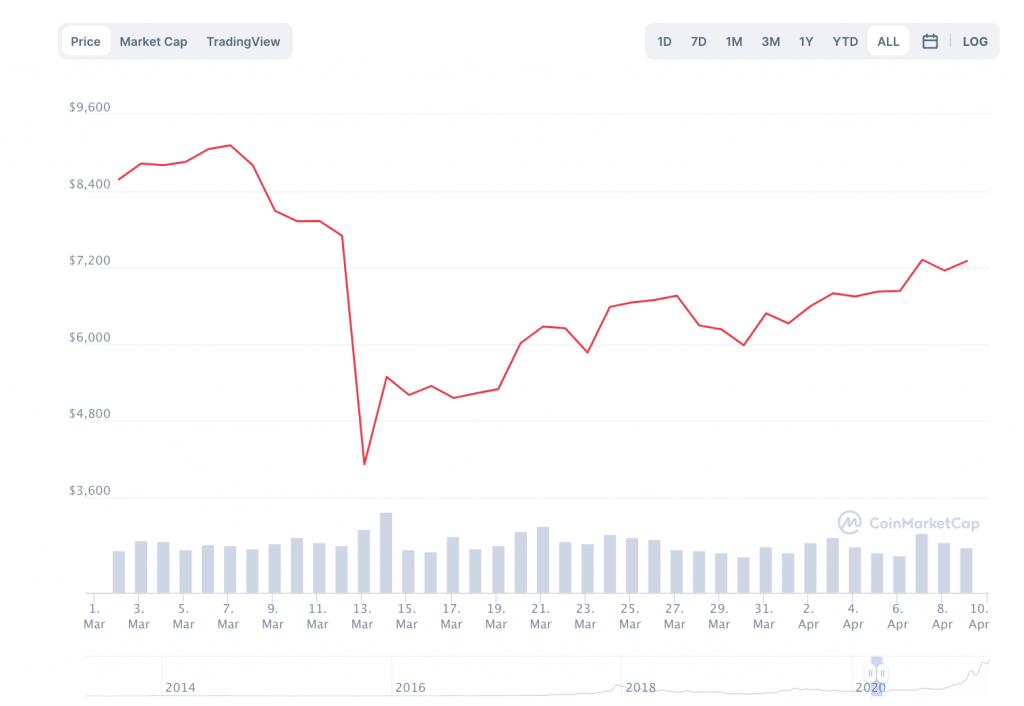Select the 3M time range

coord(770,42)
